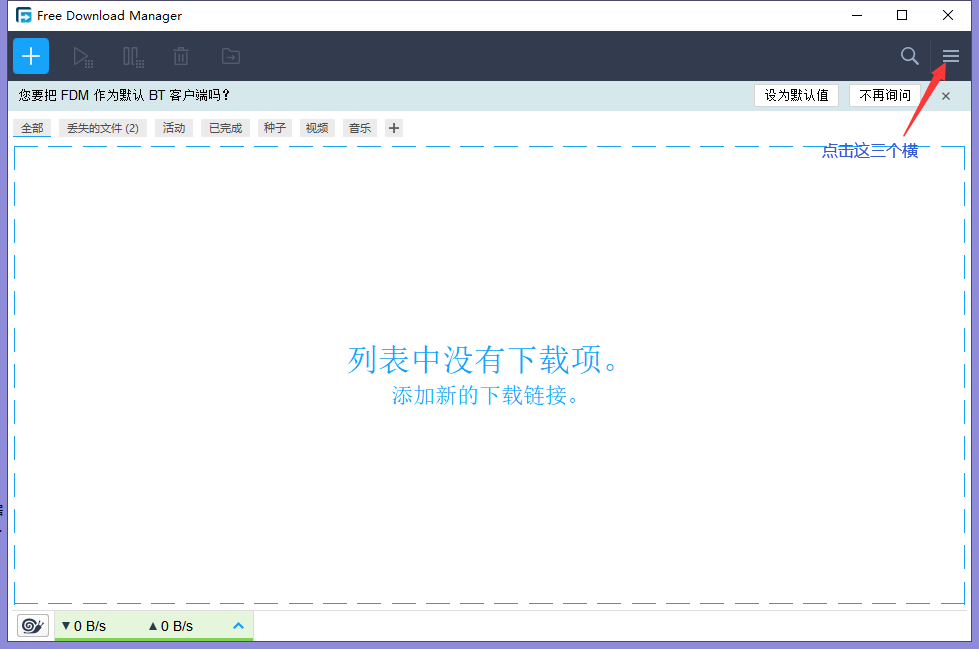Add a new tag with plus button
Screen dimensions: 979x649
[x=394, y=128]
